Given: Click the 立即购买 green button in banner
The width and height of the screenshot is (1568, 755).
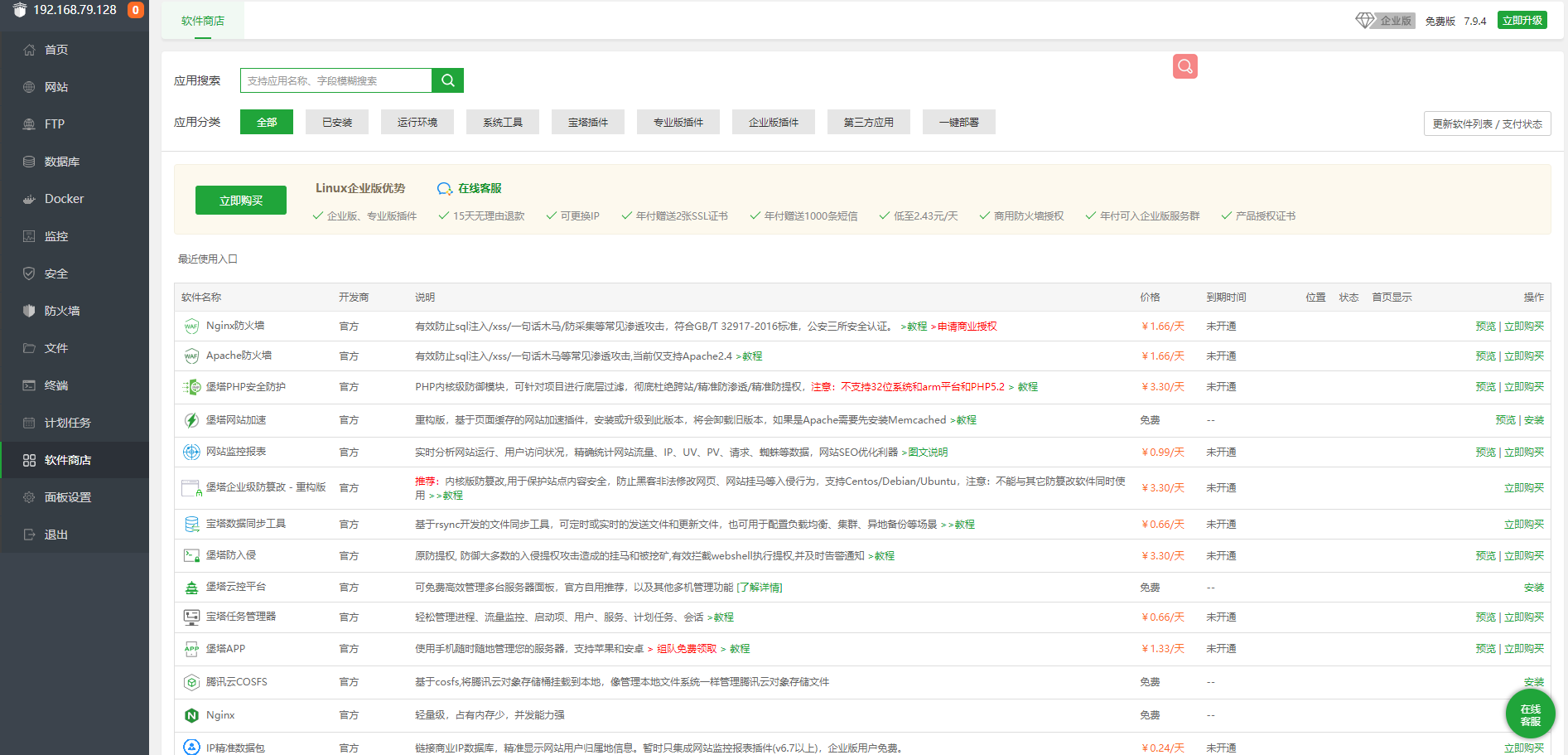Looking at the screenshot, I should 241,201.
